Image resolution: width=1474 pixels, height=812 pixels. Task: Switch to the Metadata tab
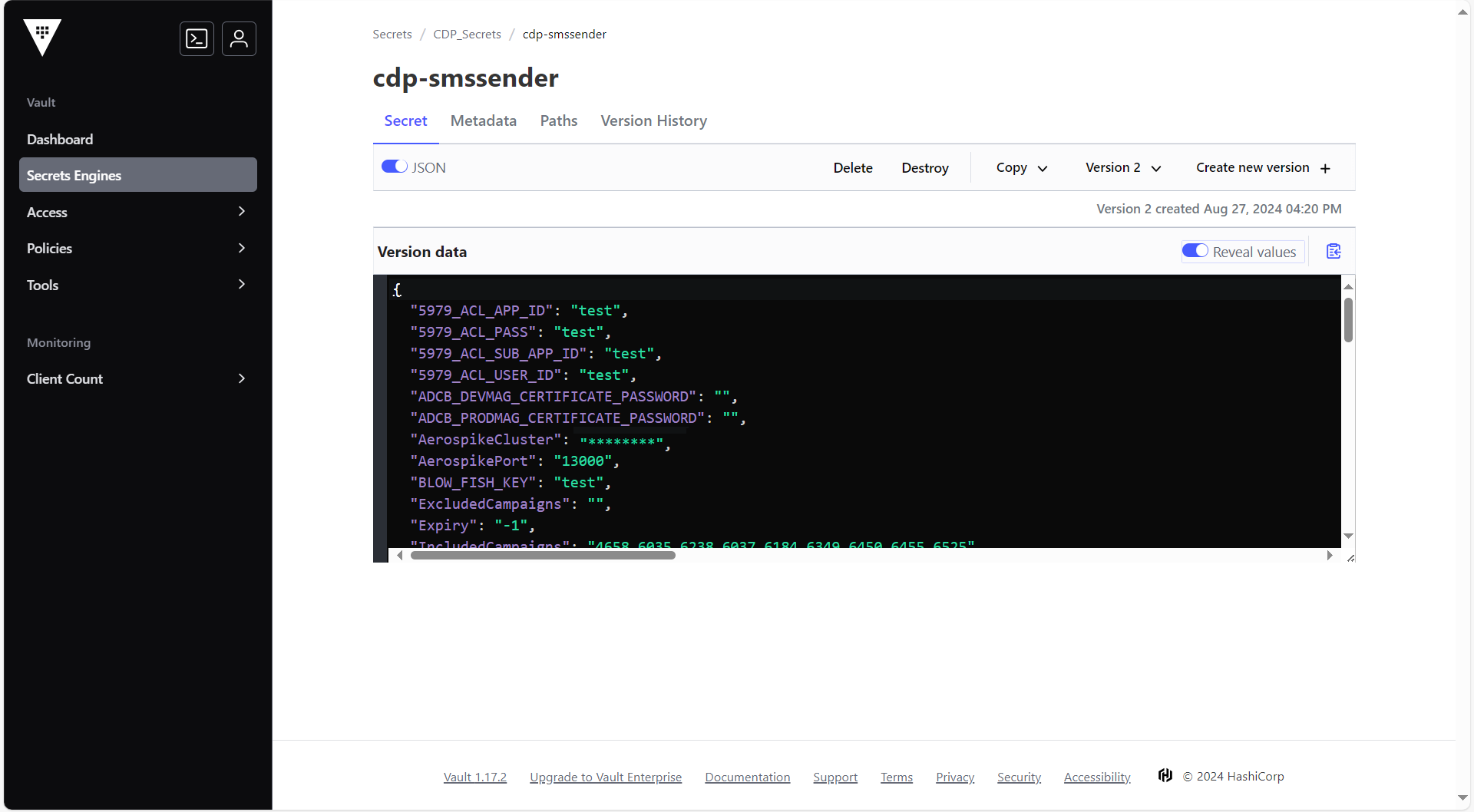[x=484, y=120]
